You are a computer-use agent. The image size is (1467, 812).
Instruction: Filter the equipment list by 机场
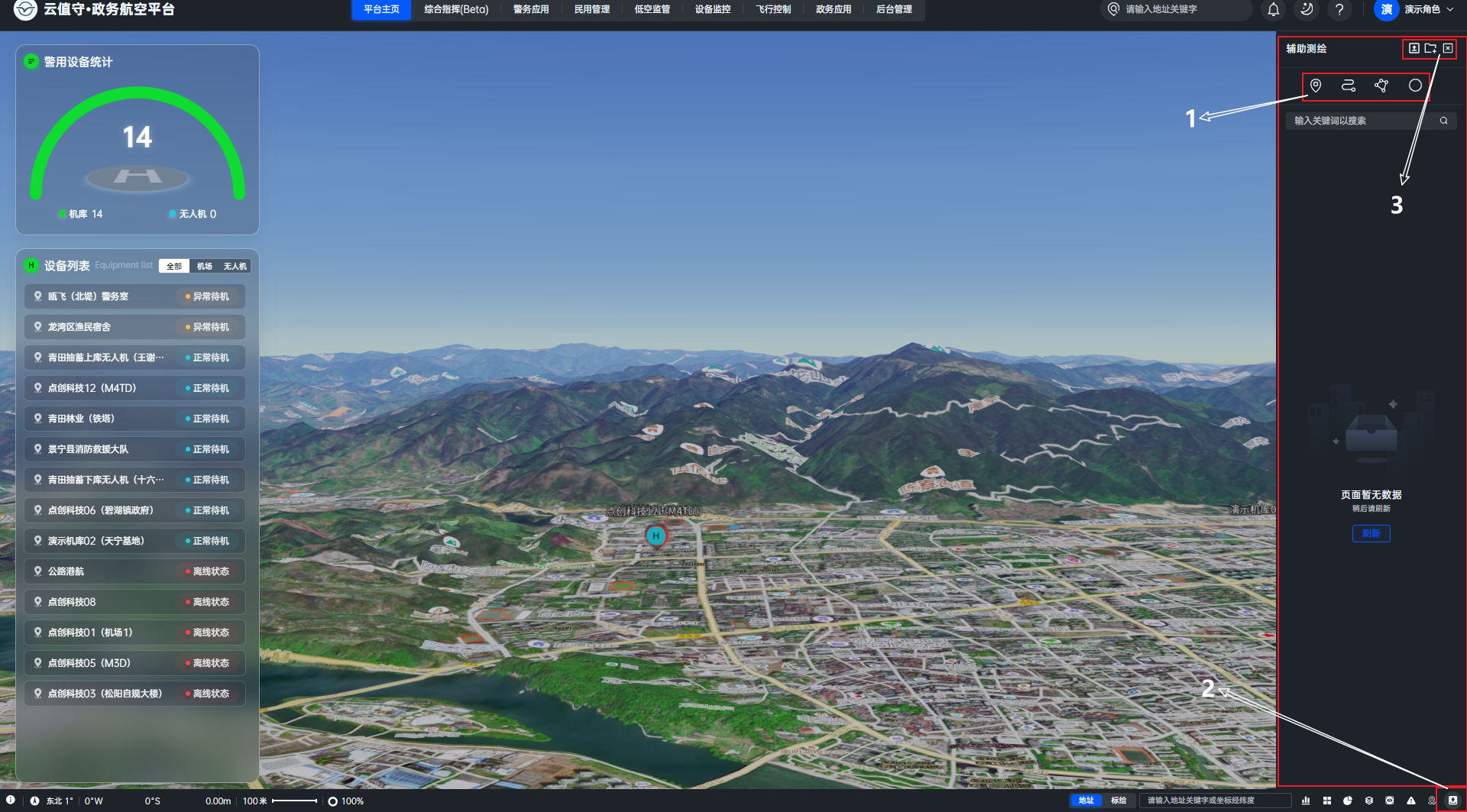pyautogui.click(x=205, y=266)
